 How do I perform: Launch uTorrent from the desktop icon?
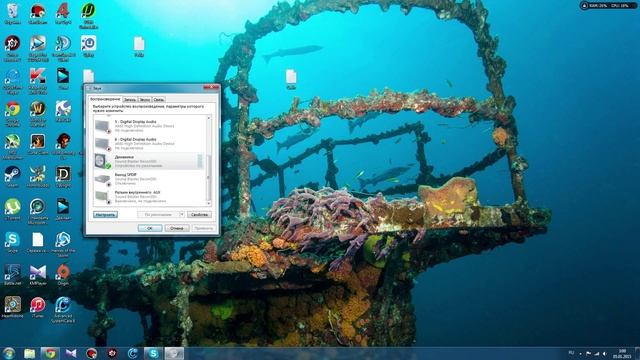[13, 209]
